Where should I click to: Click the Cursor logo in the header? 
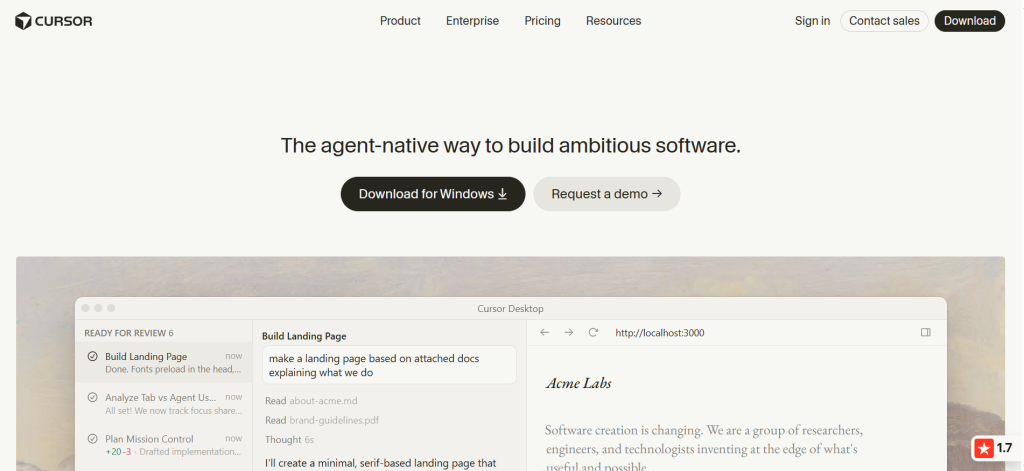click(x=54, y=21)
